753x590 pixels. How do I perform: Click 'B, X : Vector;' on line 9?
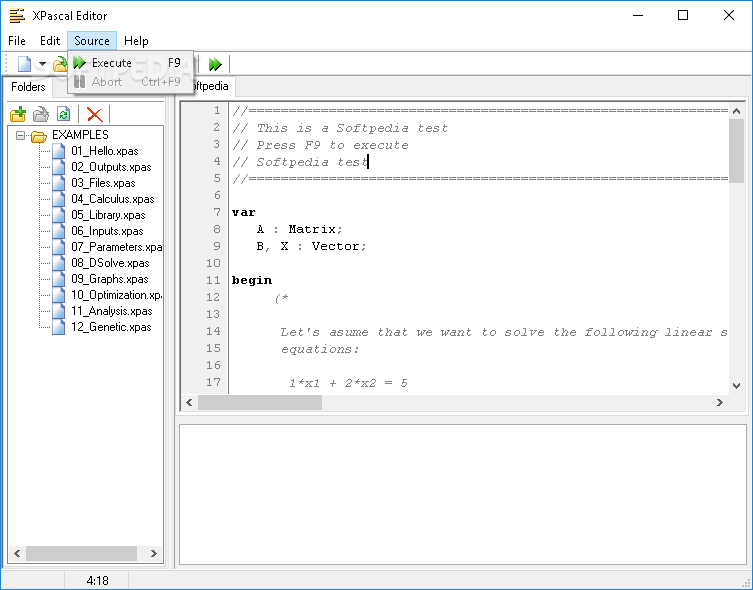[x=311, y=246]
